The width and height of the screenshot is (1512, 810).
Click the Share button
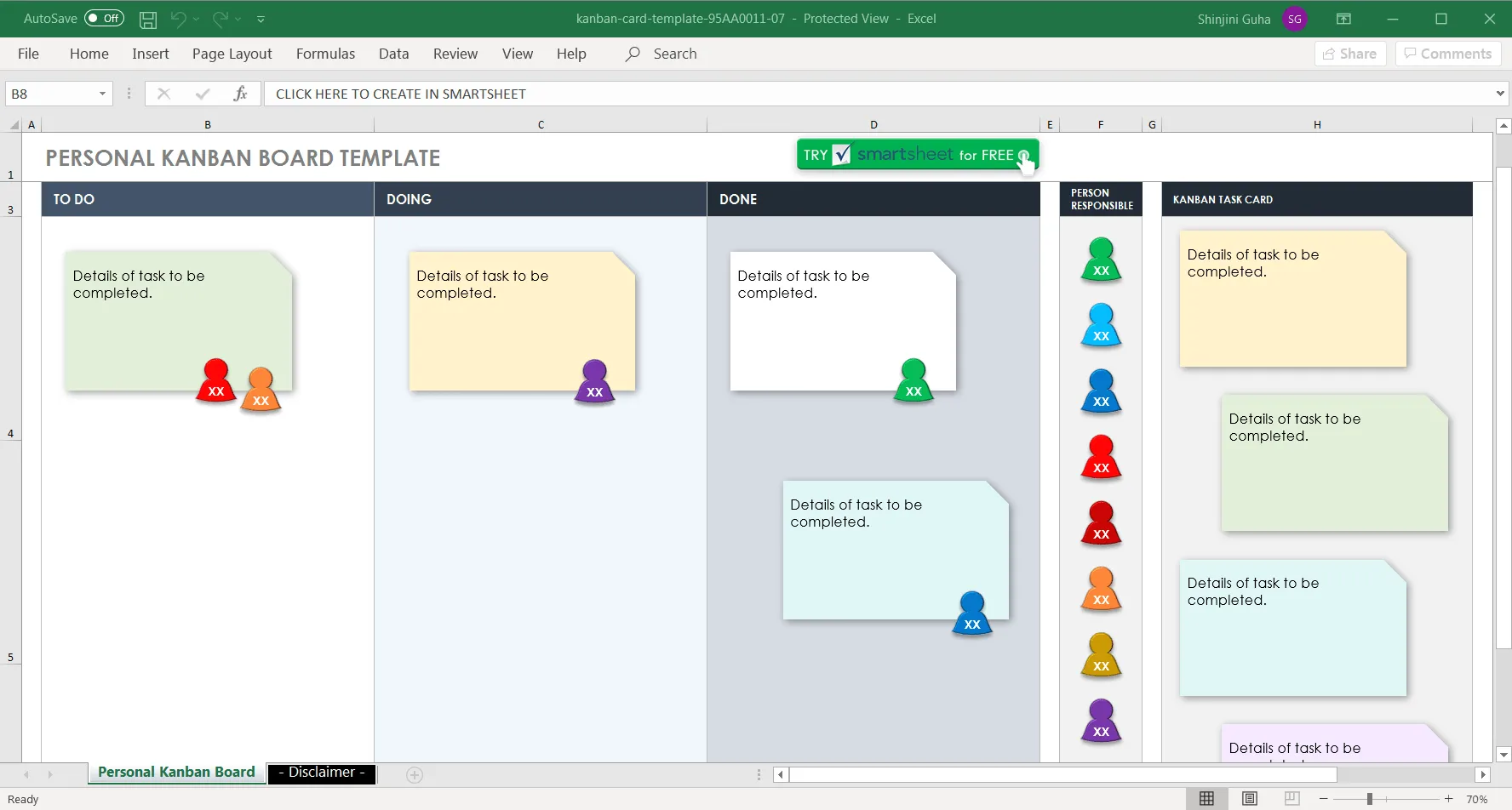click(1350, 54)
